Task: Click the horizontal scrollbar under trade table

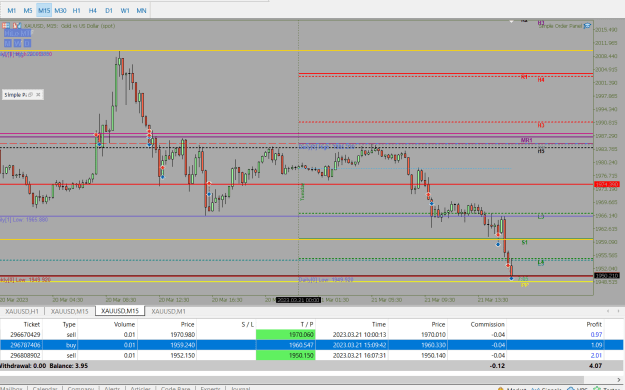Action: [292, 379]
